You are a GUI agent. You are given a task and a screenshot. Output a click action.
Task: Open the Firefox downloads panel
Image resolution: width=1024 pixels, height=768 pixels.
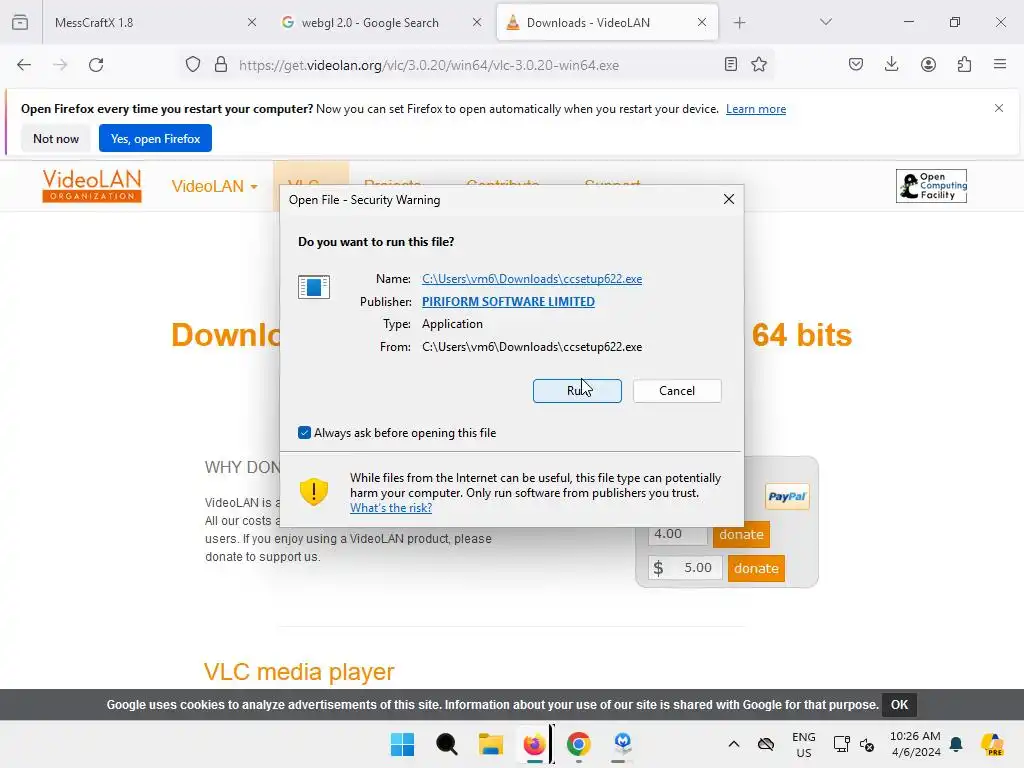click(891, 64)
